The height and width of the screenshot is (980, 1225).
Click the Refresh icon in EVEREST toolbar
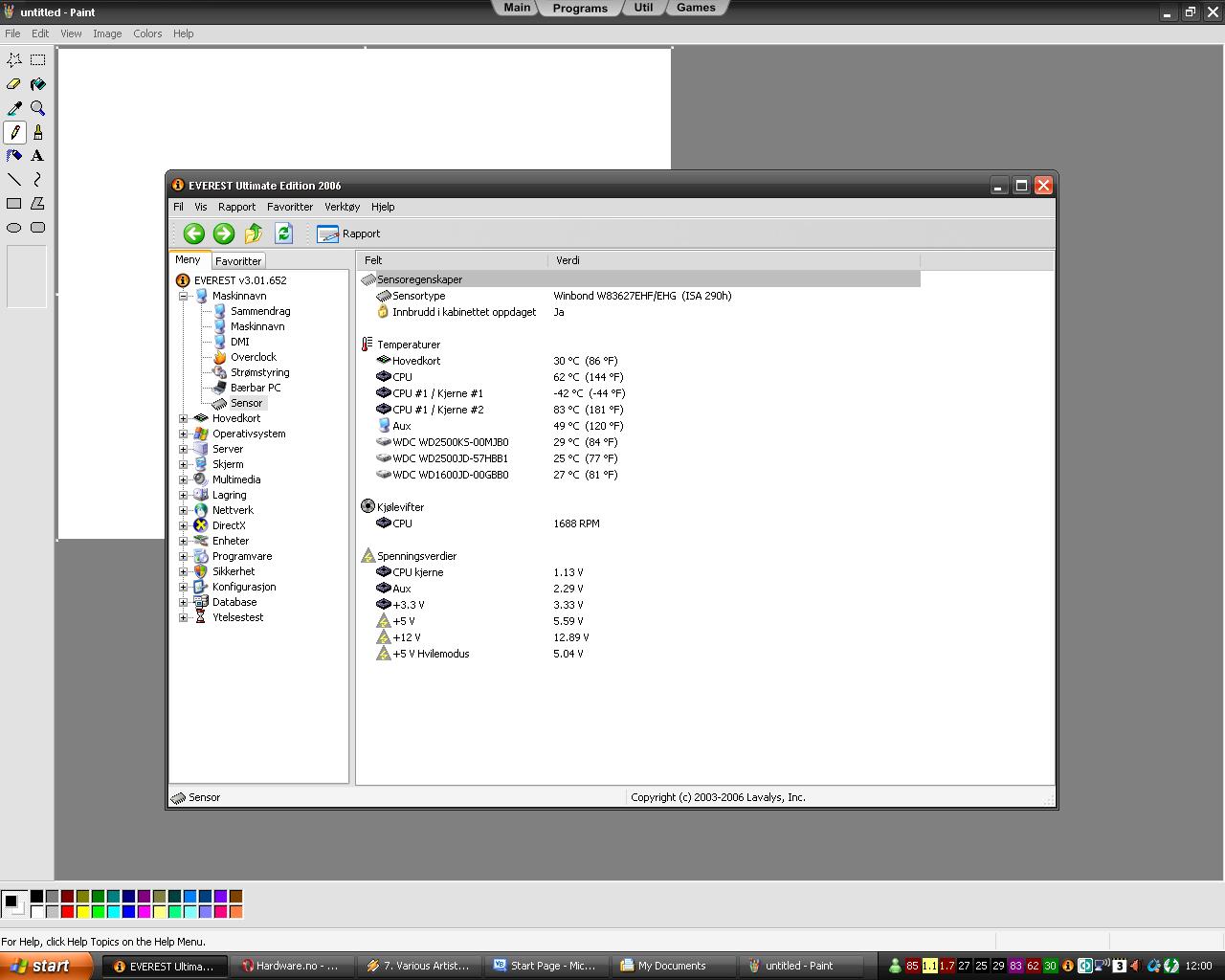[283, 234]
